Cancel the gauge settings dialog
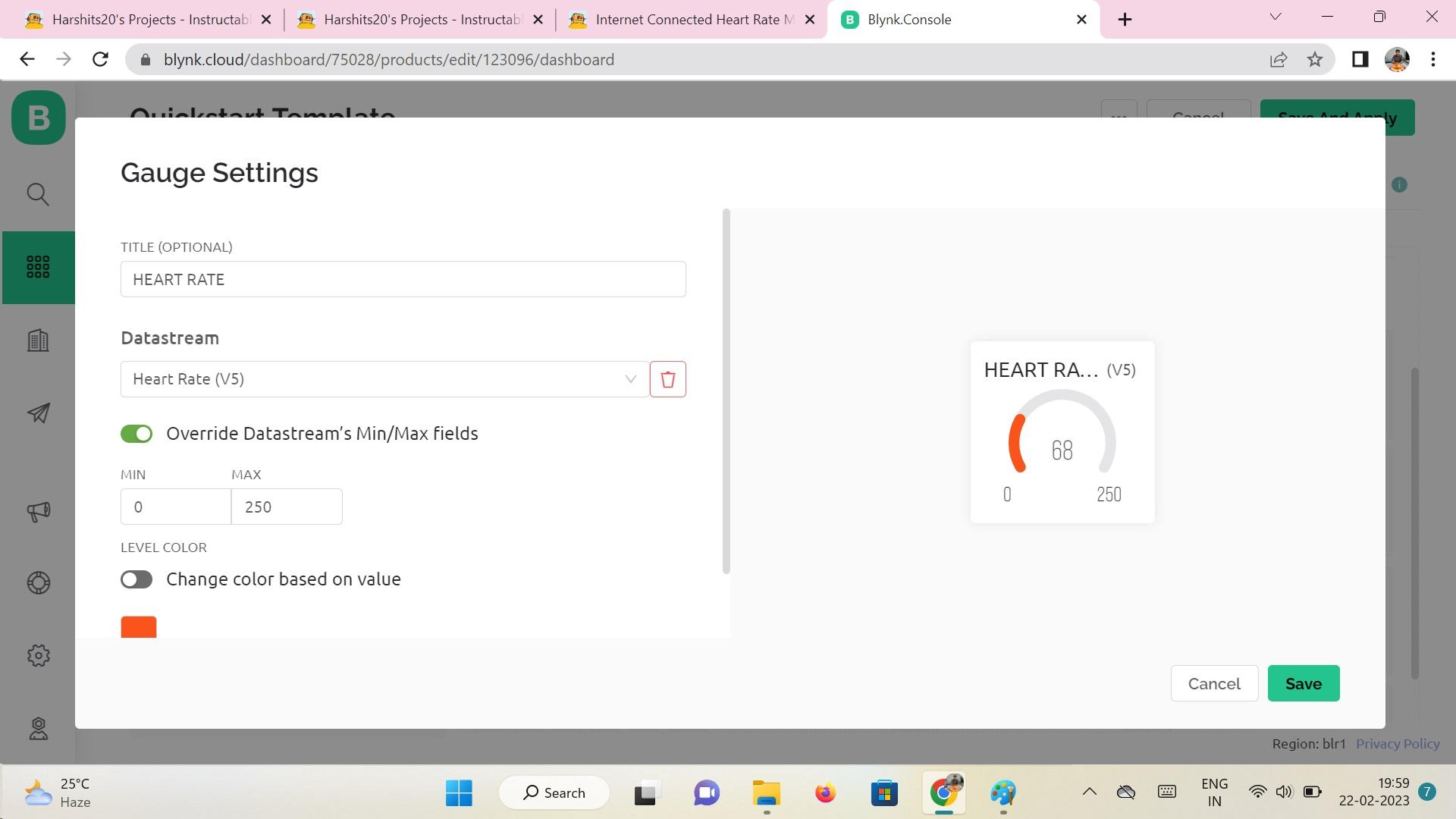1456x819 pixels. click(x=1214, y=684)
